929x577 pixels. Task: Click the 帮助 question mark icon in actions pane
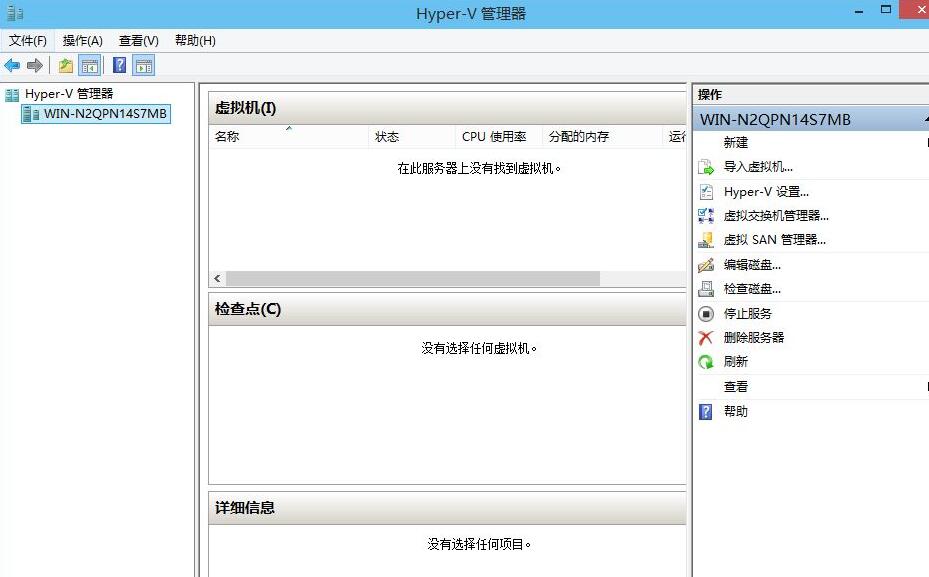(x=706, y=411)
